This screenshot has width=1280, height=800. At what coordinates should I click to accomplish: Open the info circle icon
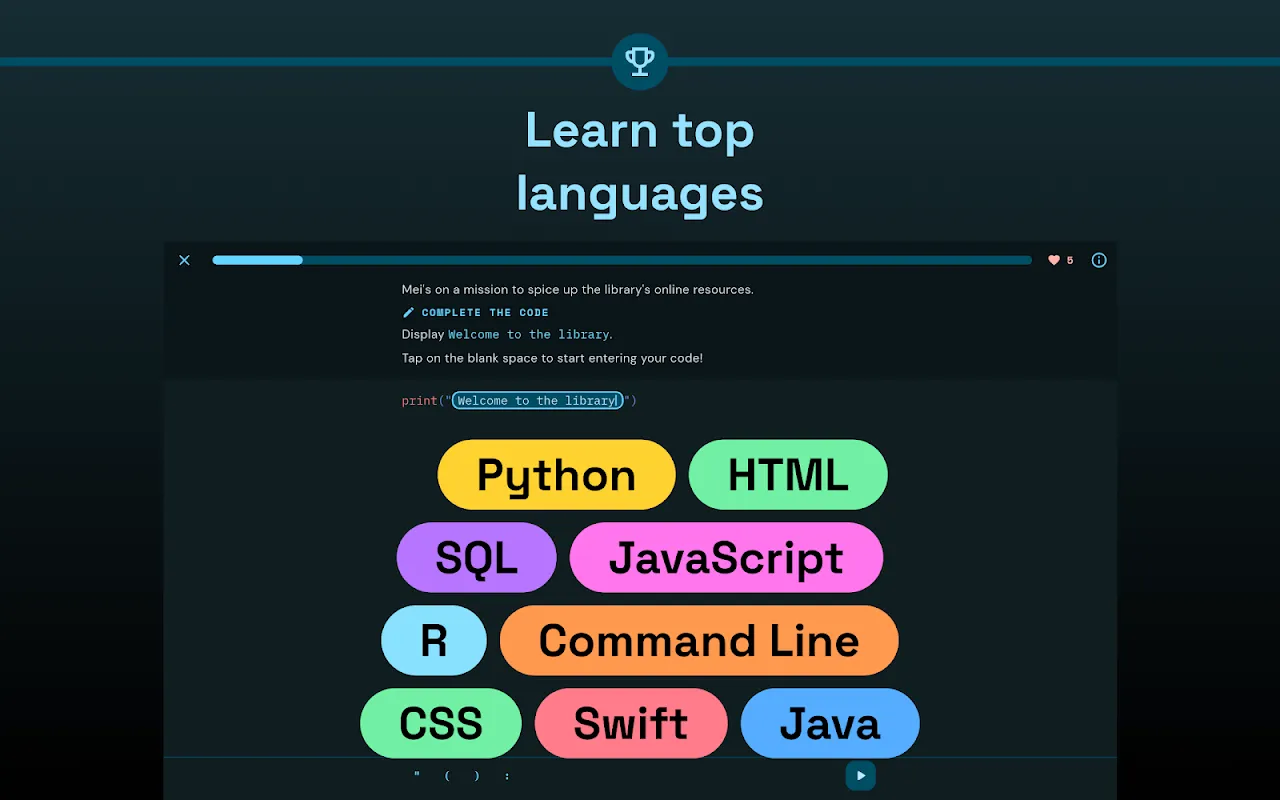[1099, 260]
